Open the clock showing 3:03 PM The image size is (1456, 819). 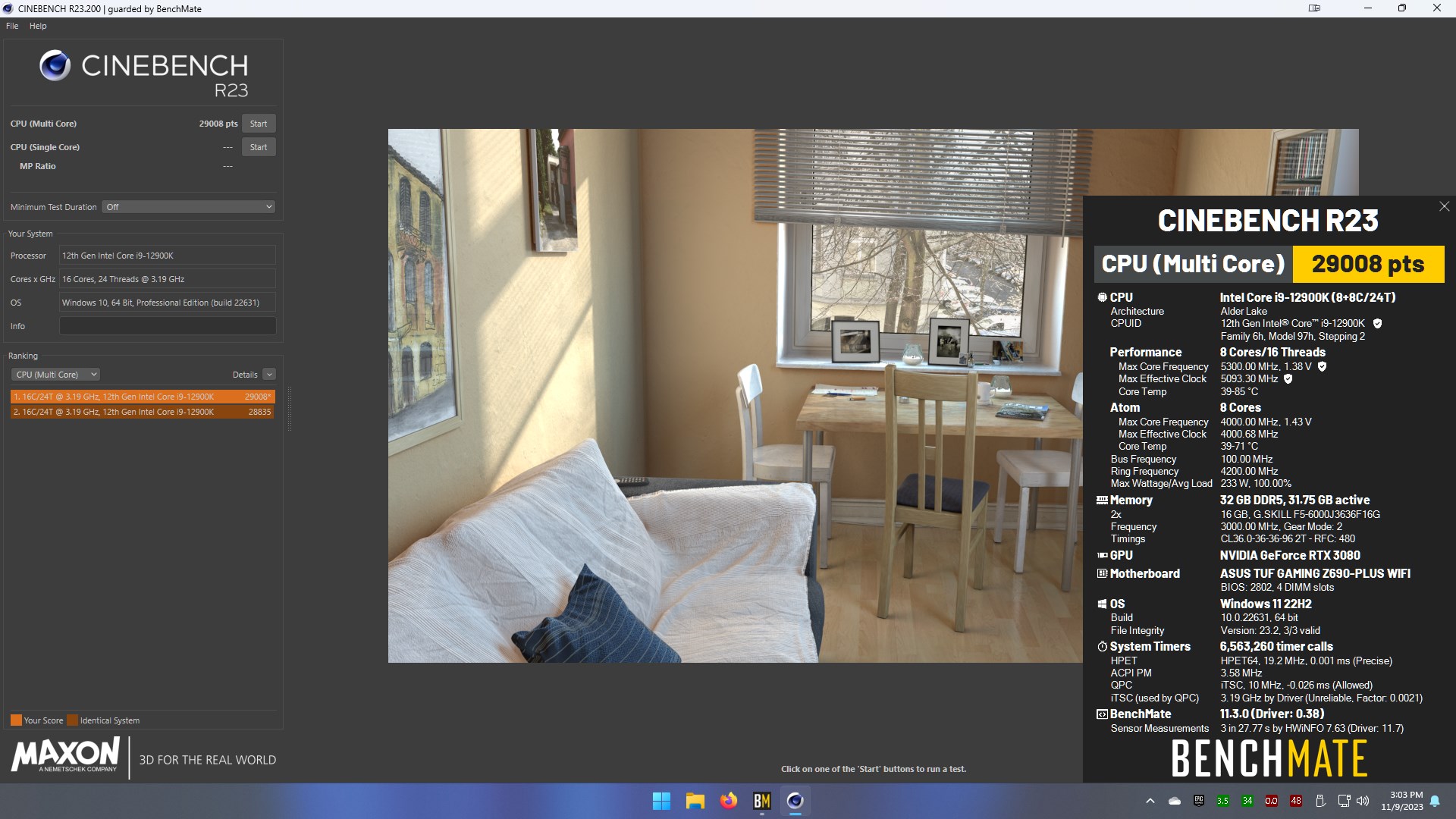pos(1401,801)
